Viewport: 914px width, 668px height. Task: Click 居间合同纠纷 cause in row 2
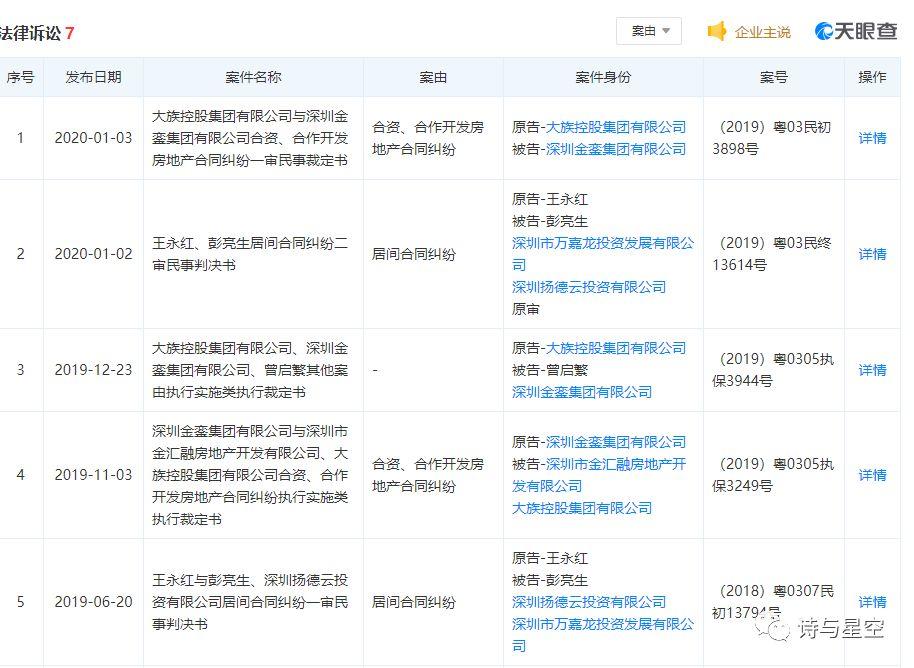(x=414, y=254)
